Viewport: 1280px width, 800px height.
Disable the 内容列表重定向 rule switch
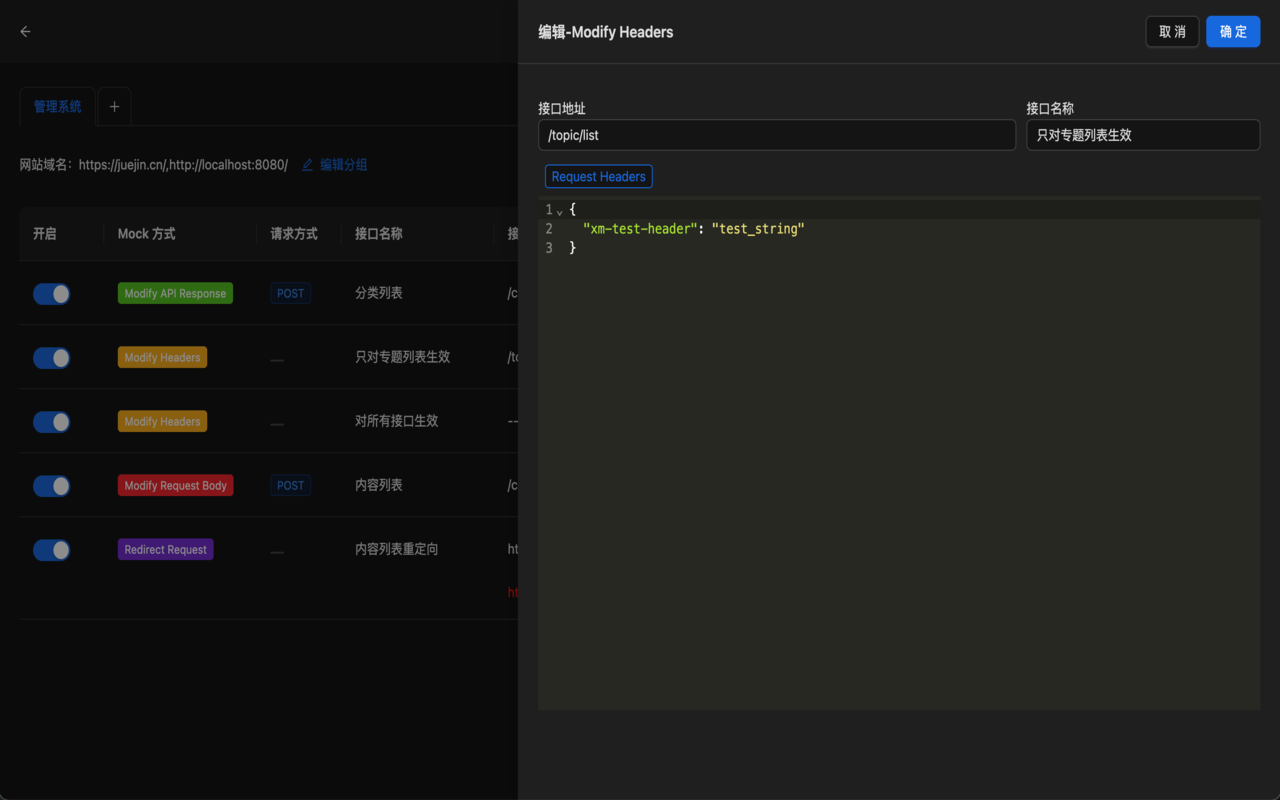pyautogui.click(x=51, y=550)
